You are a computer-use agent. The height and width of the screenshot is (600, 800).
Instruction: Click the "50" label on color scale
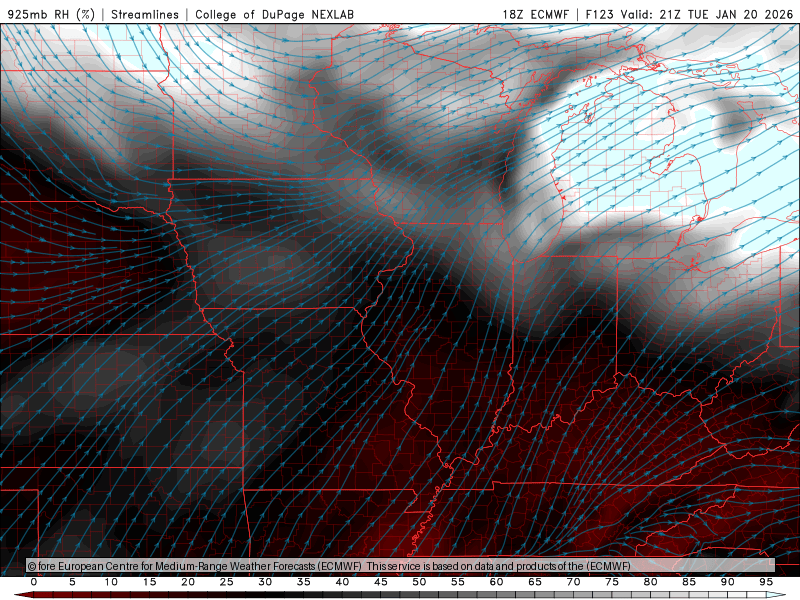pos(419,582)
